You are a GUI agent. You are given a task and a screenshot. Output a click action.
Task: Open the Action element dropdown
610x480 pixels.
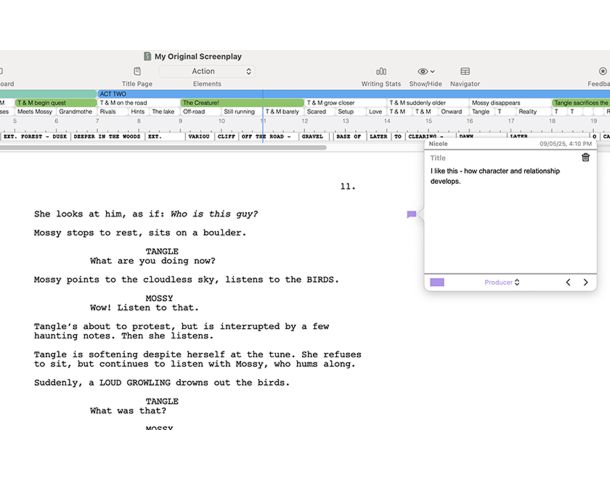[207, 72]
